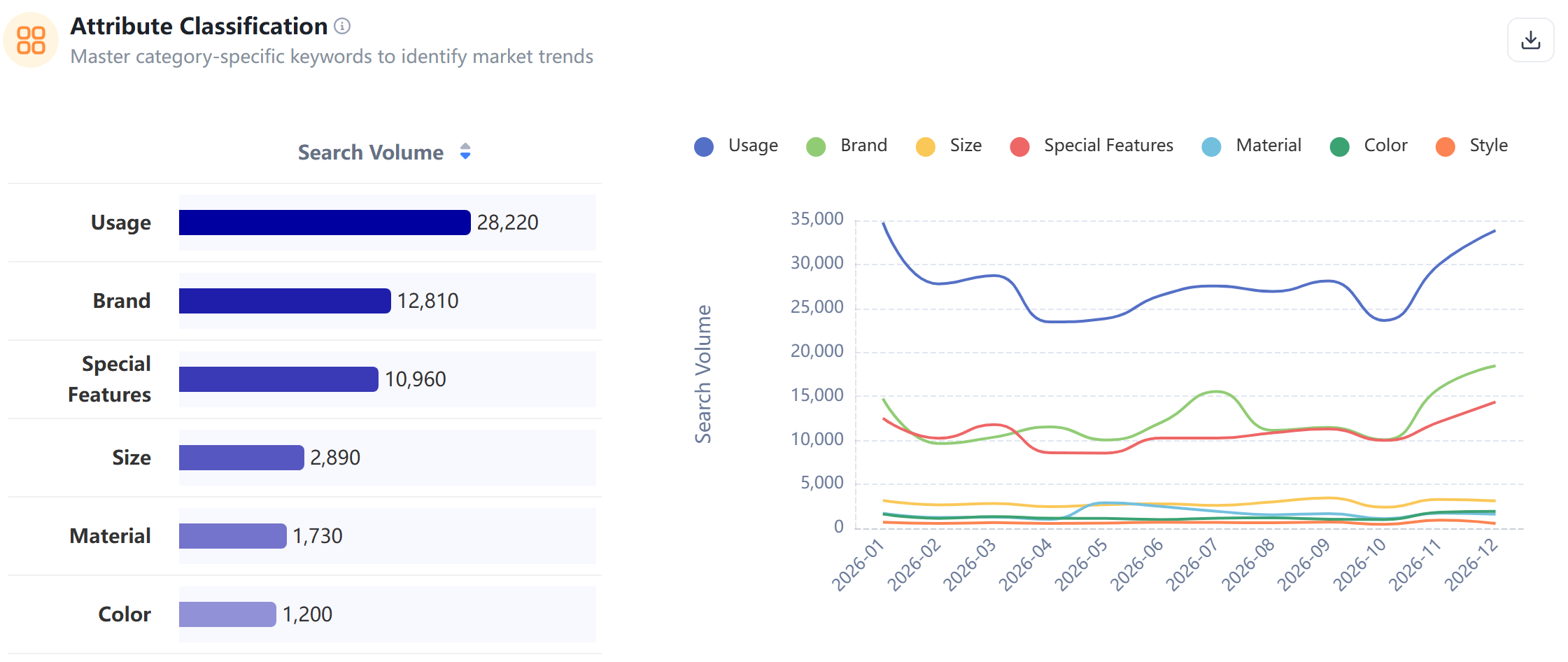
Task: Click the info icon beside Attribute Classification
Action: [x=342, y=27]
